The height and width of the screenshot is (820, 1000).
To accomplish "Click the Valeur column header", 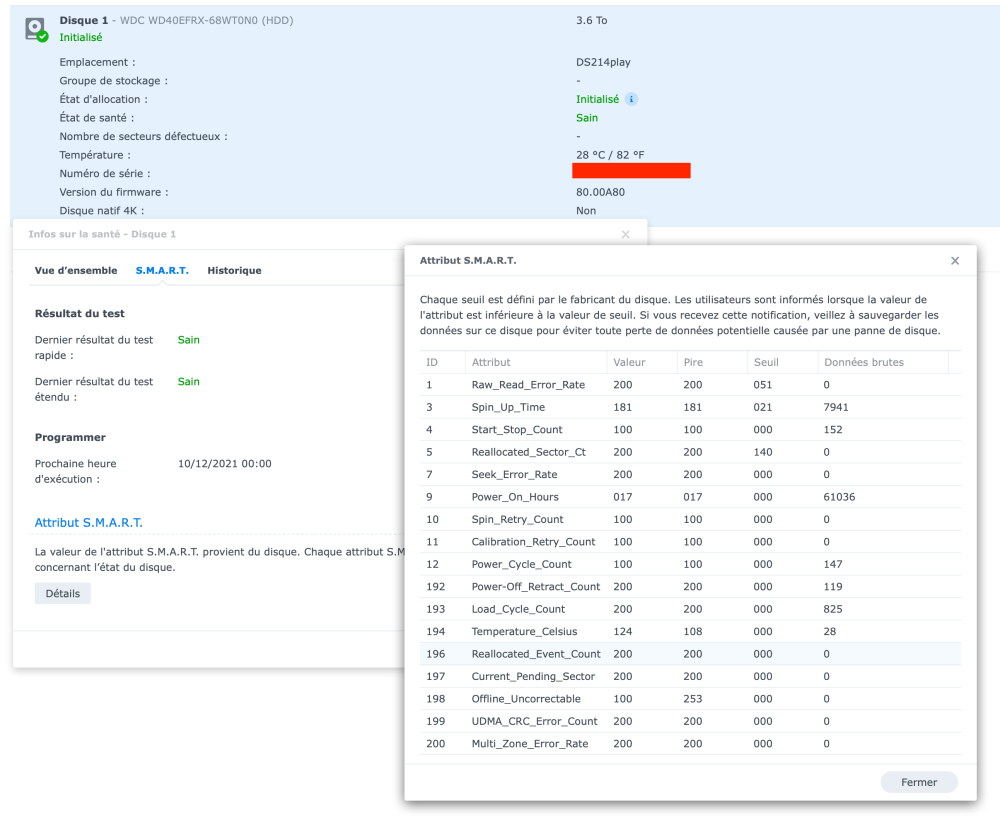I will 629,362.
